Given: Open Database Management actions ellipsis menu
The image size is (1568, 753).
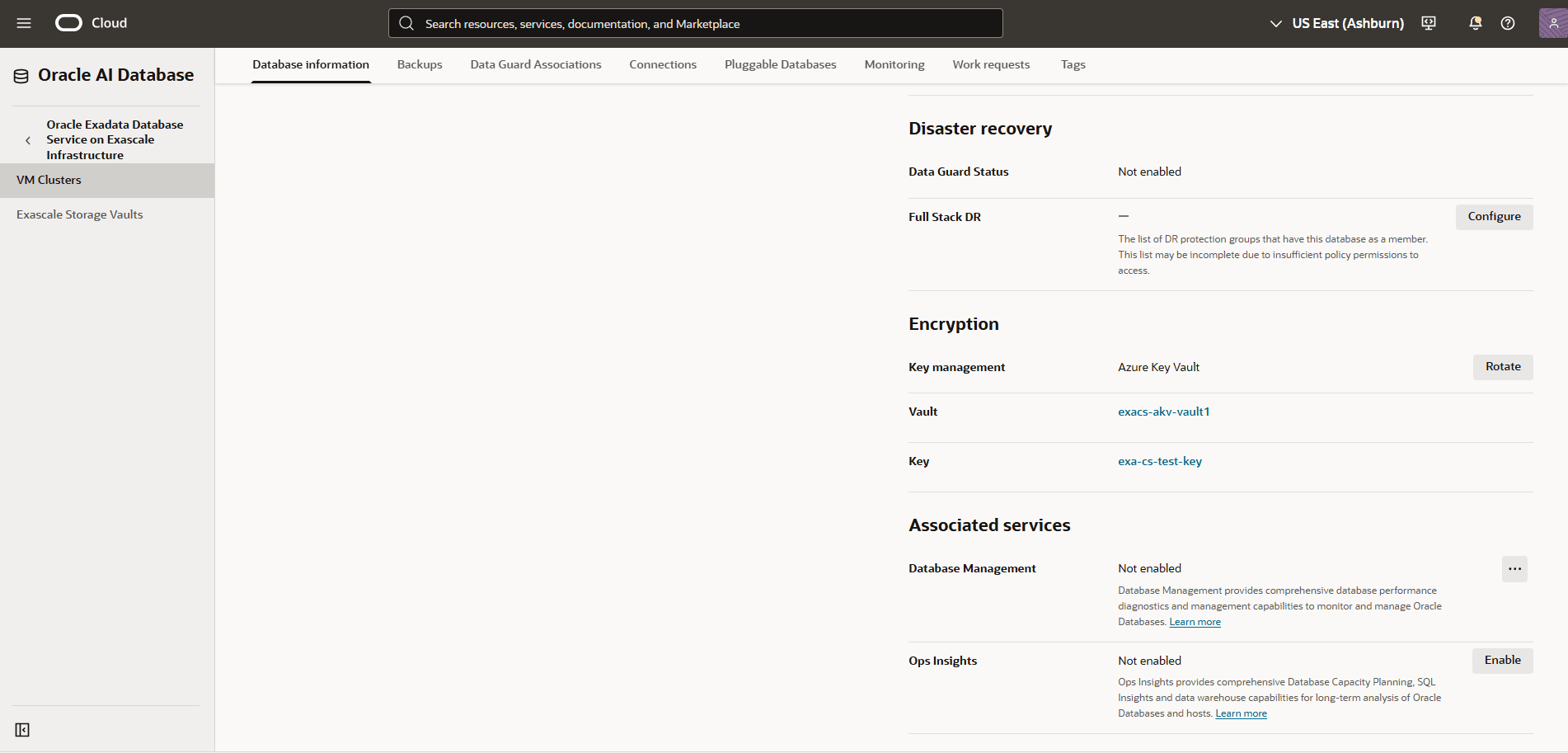Looking at the screenshot, I should click(1514, 569).
